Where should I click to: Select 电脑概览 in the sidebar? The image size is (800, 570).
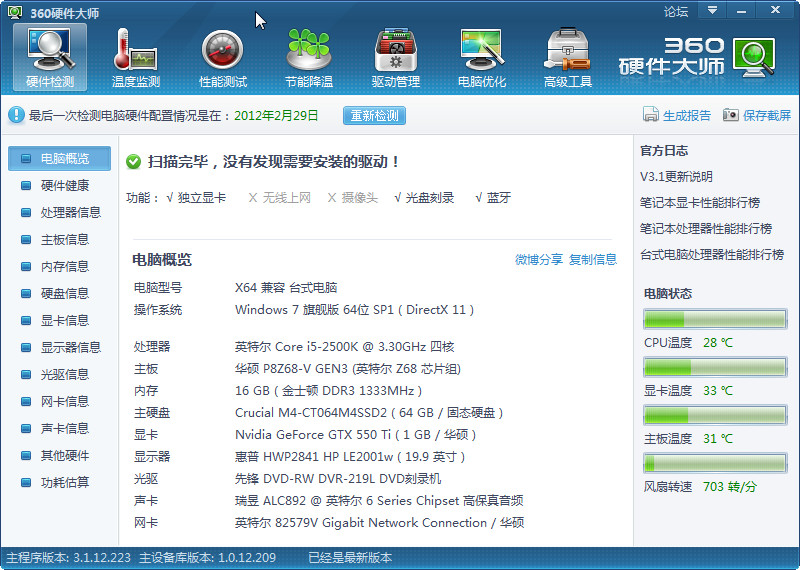point(59,158)
